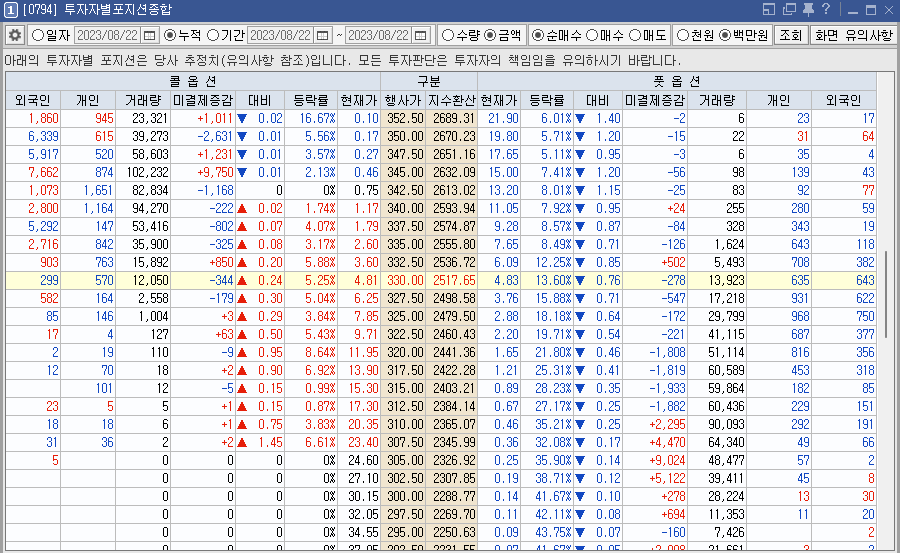Image resolution: width=900 pixels, height=553 pixels.
Task: Click the 행사가 column header
Action: 403,100
